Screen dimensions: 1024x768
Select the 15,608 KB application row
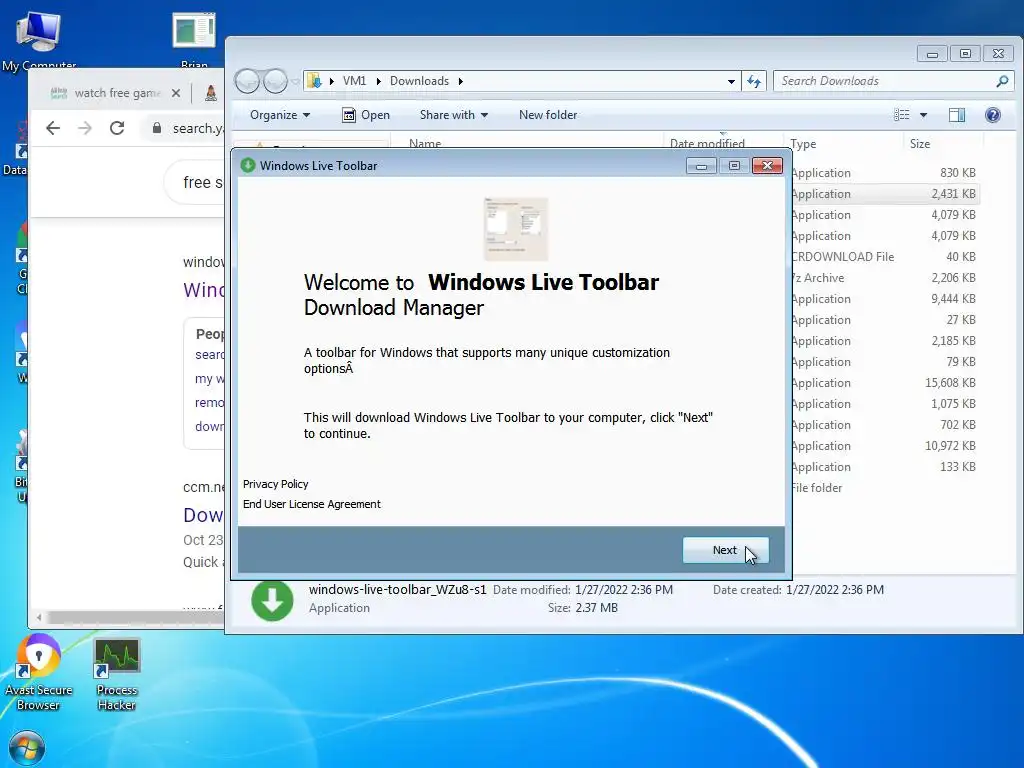click(x=885, y=383)
